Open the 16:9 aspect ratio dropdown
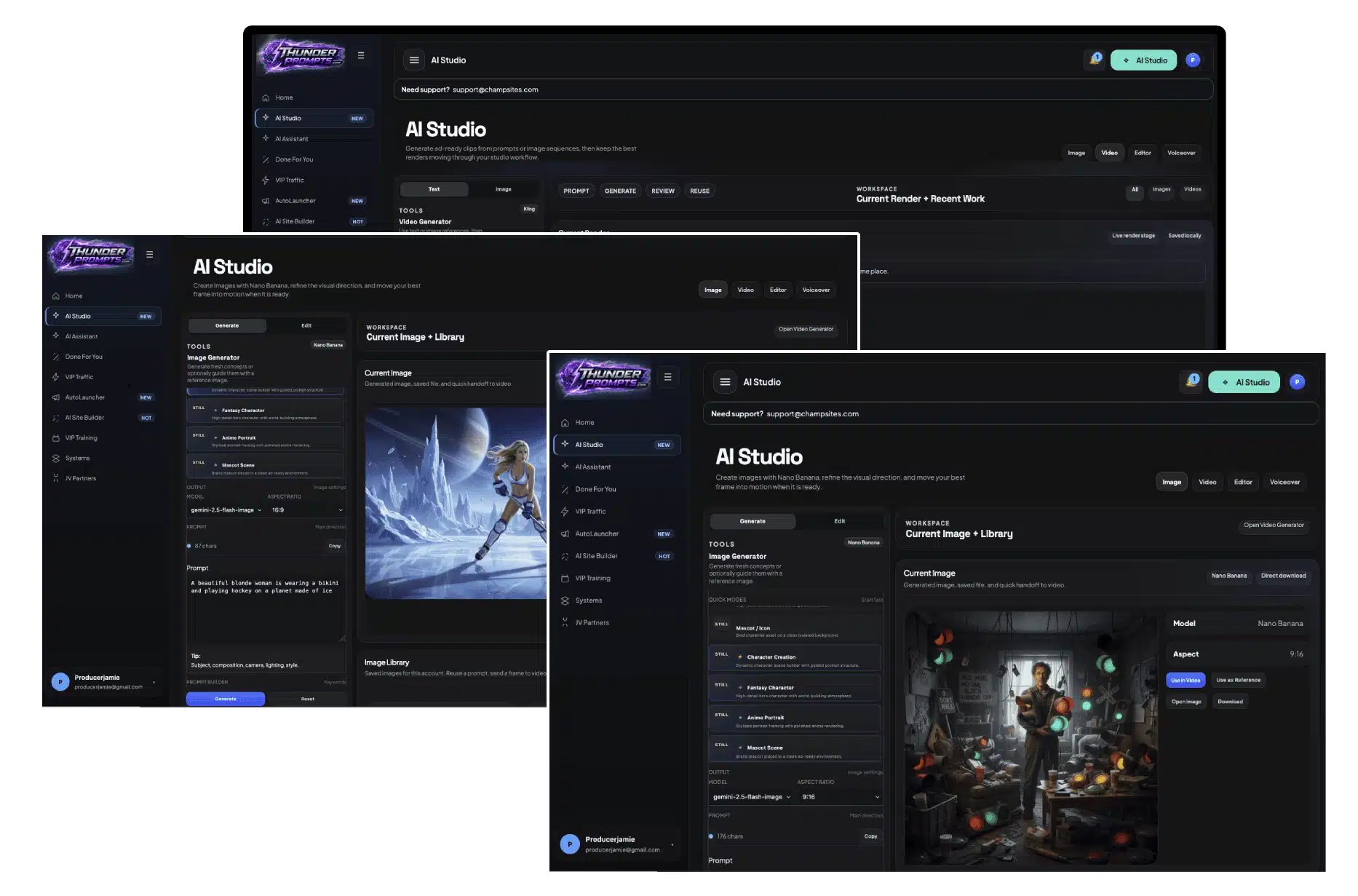1358x896 pixels. (x=306, y=510)
